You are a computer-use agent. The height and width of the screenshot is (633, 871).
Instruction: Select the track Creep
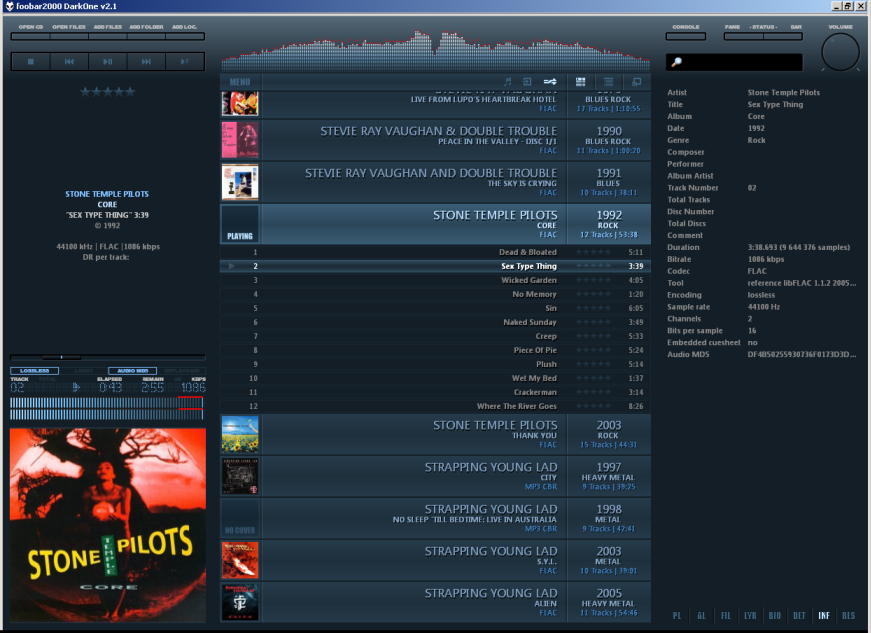coord(436,336)
